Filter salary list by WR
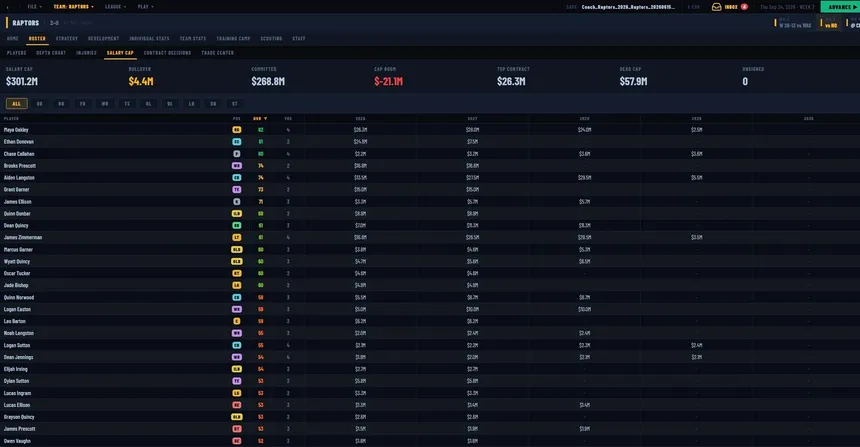860x447 pixels. point(105,104)
